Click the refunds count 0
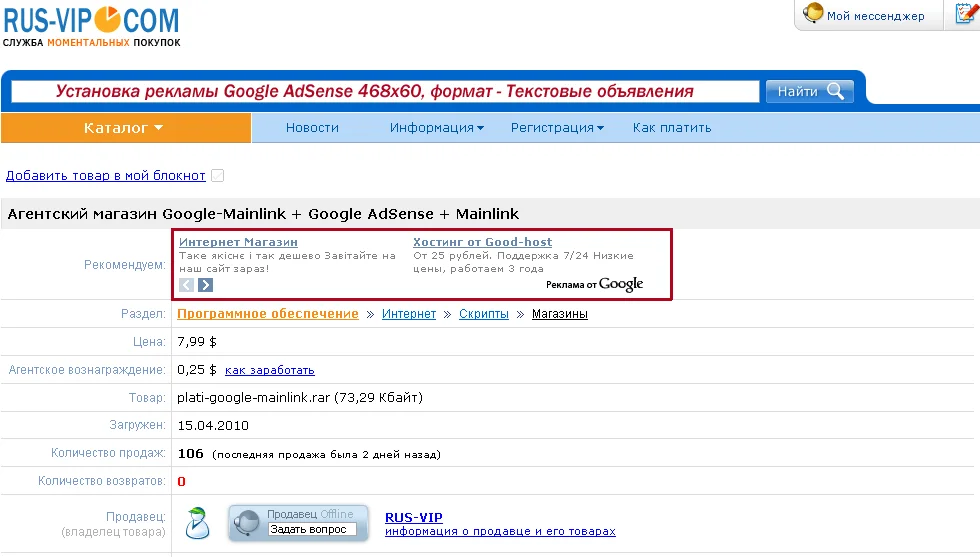This screenshot has height=557, width=980. point(181,481)
